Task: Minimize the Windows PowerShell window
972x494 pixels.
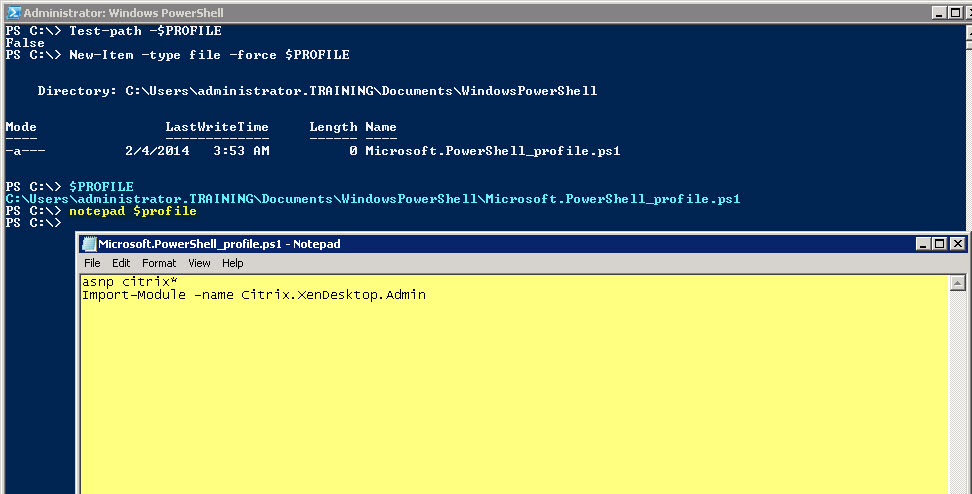Action: (x=939, y=13)
